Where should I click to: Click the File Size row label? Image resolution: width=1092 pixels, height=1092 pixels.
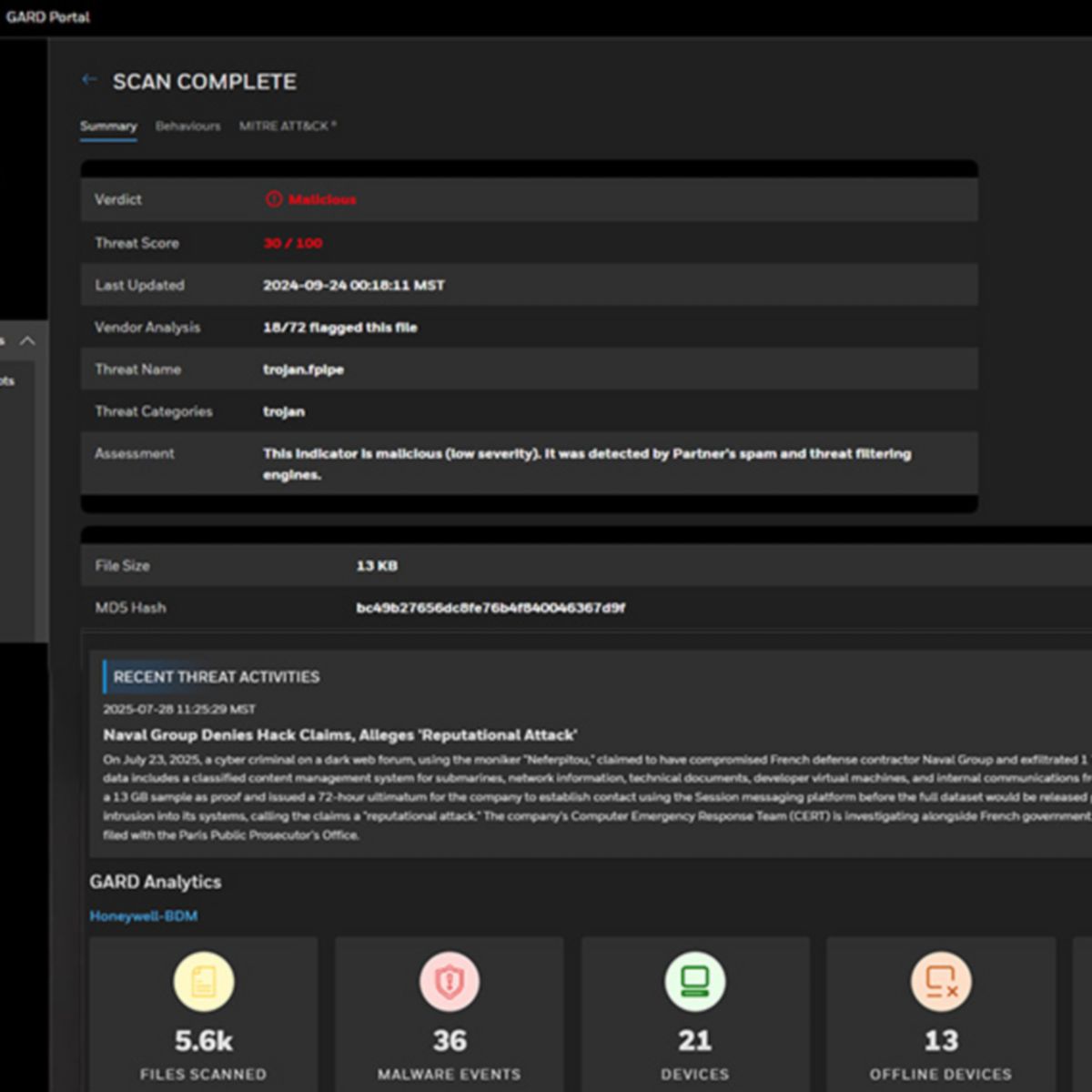coord(122,566)
